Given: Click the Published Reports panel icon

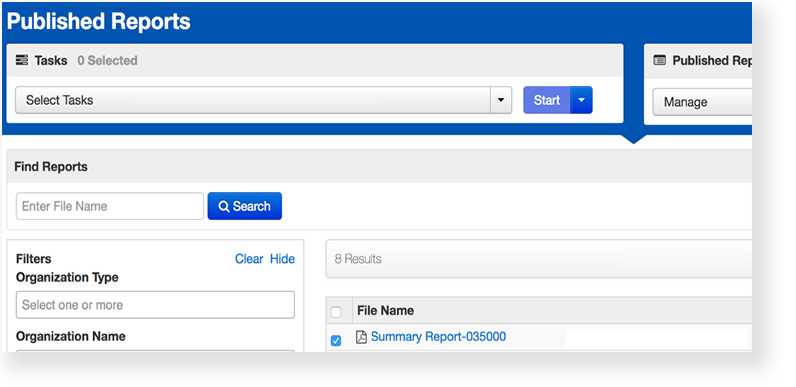Looking at the screenshot, I should (659, 60).
